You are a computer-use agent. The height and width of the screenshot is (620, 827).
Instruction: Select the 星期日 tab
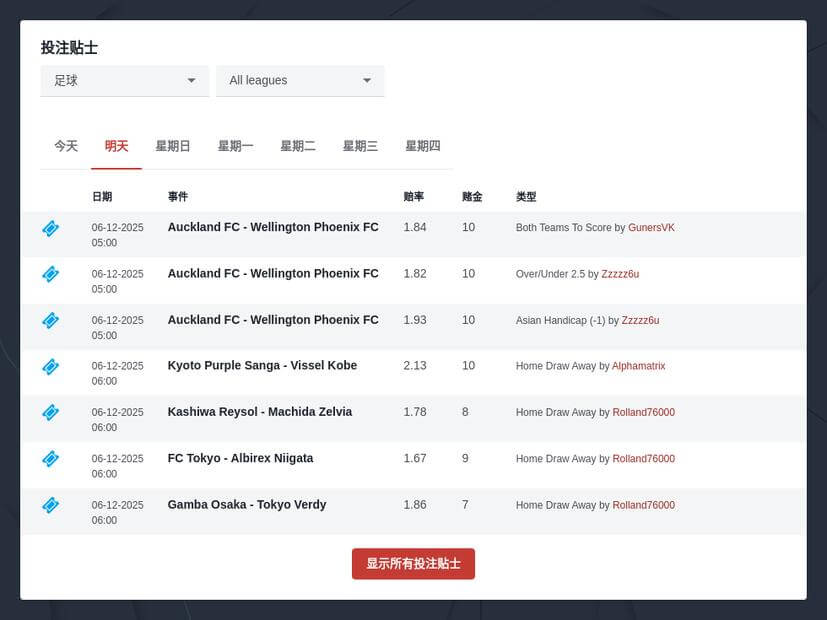174,145
